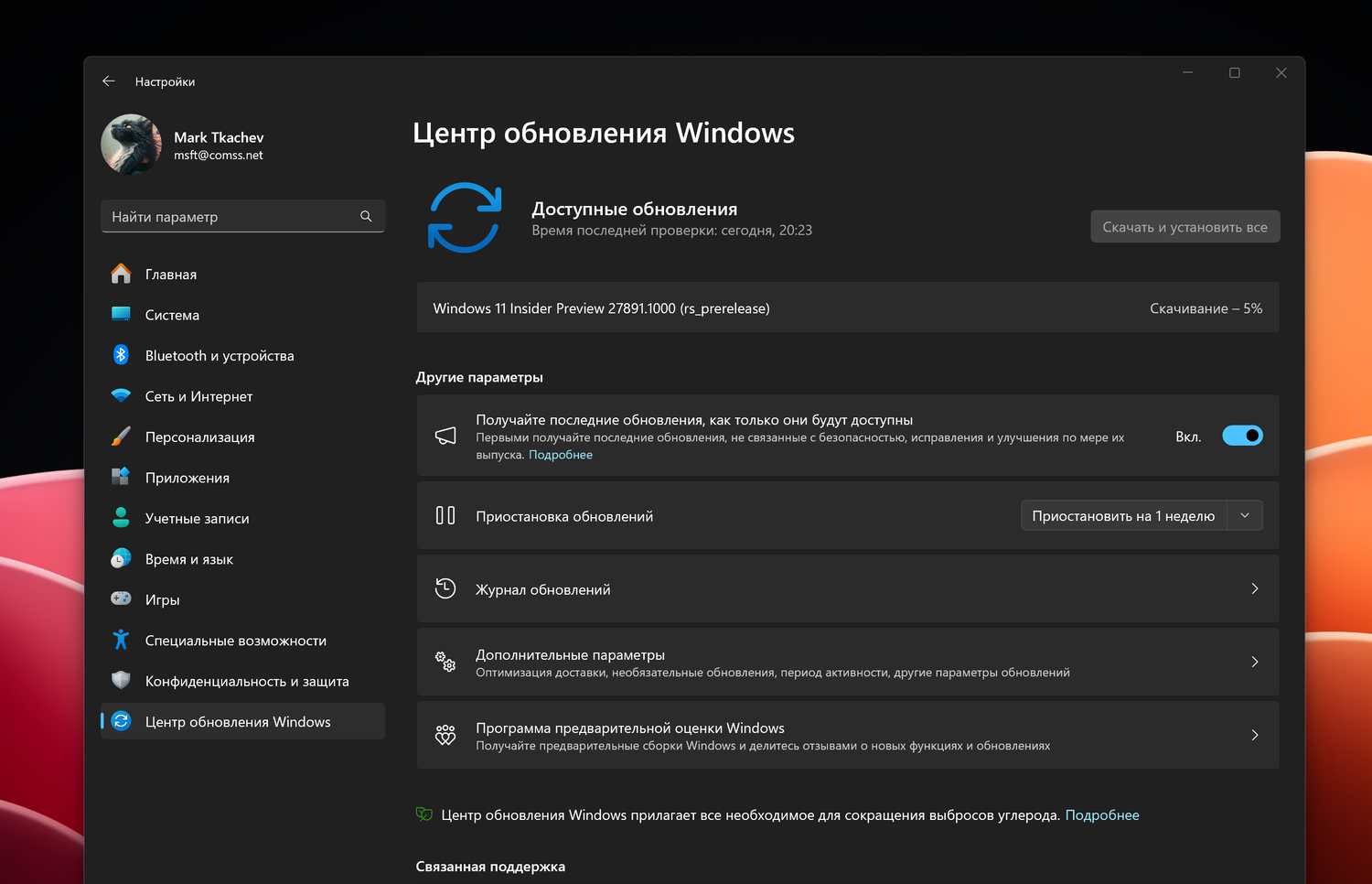Click the gear icon beside Дополнительные параметры
The image size is (1372, 884).
tap(445, 662)
